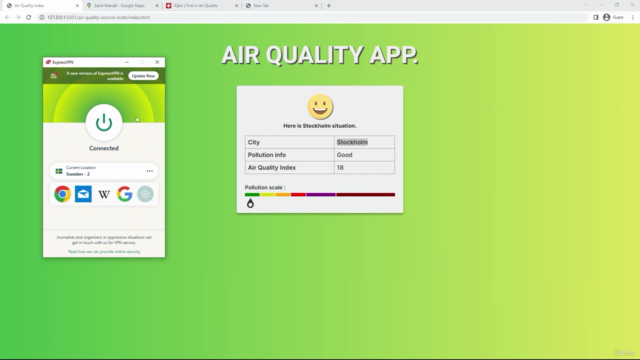640x360 pixels.
Task: Minimize the ExpressVPN window
Action: (127, 62)
